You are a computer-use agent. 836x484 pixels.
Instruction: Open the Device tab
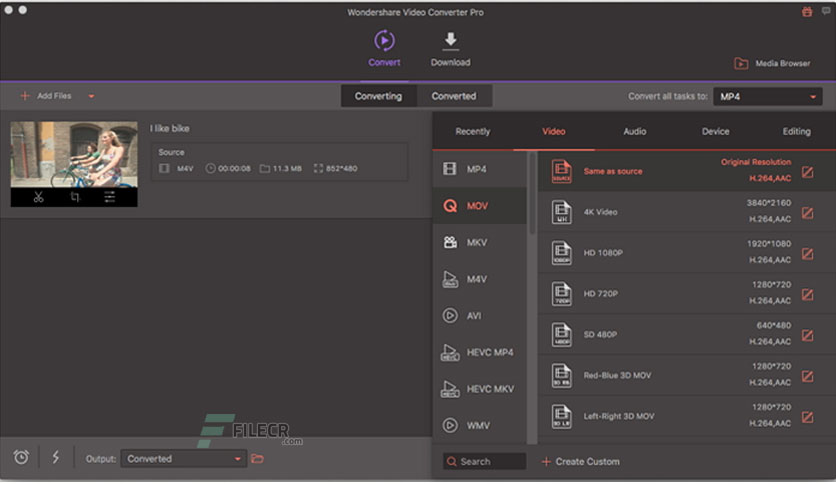click(716, 131)
